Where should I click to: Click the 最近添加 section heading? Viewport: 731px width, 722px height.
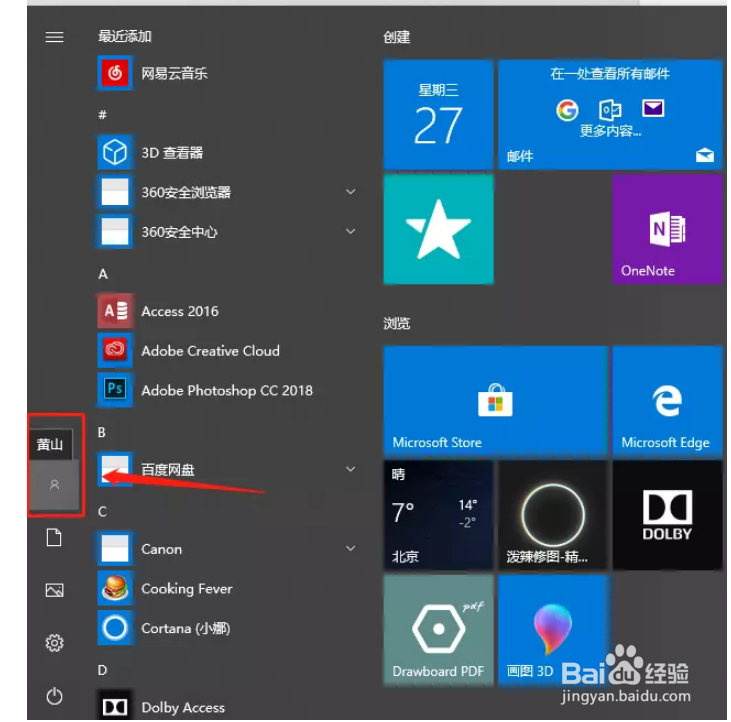pos(124,36)
